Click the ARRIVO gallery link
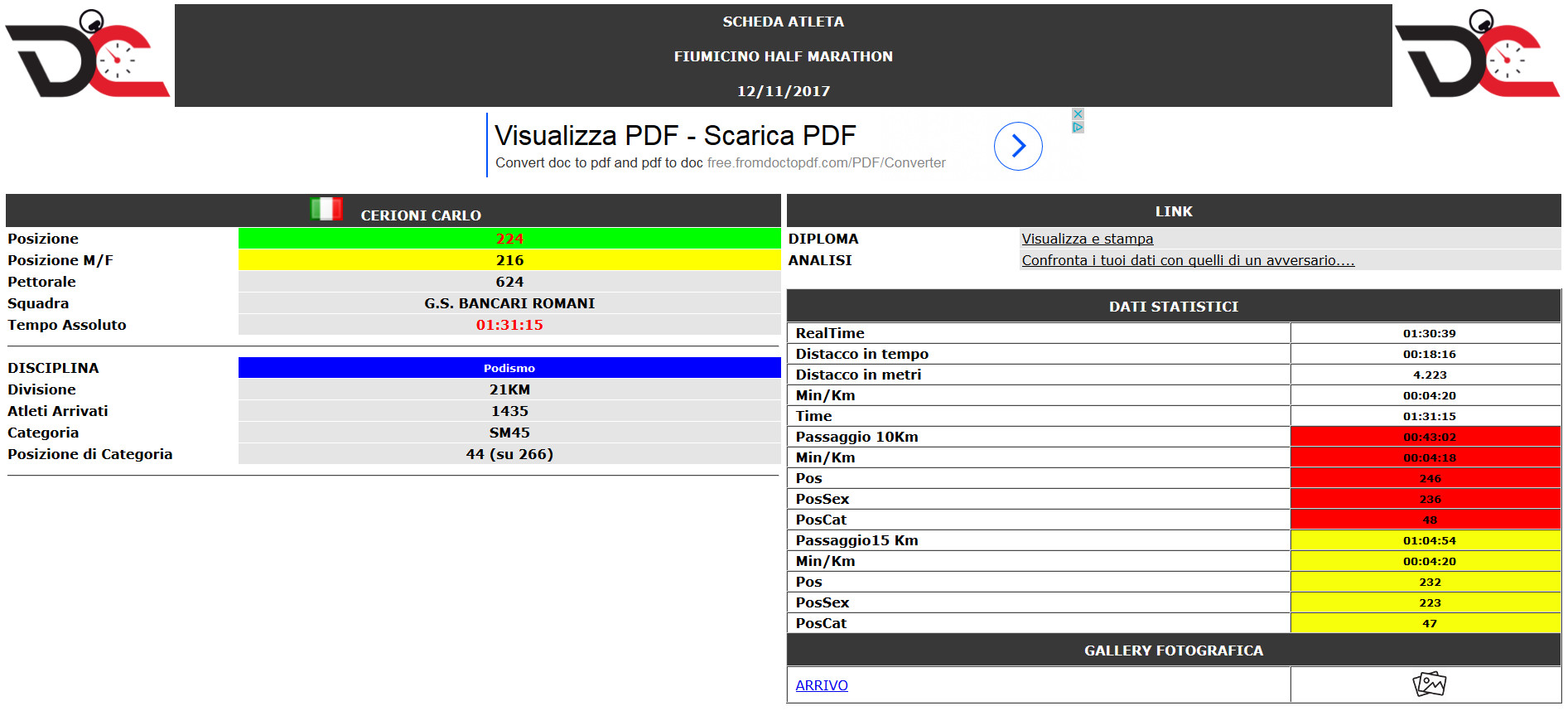1568x711 pixels. 821,685
